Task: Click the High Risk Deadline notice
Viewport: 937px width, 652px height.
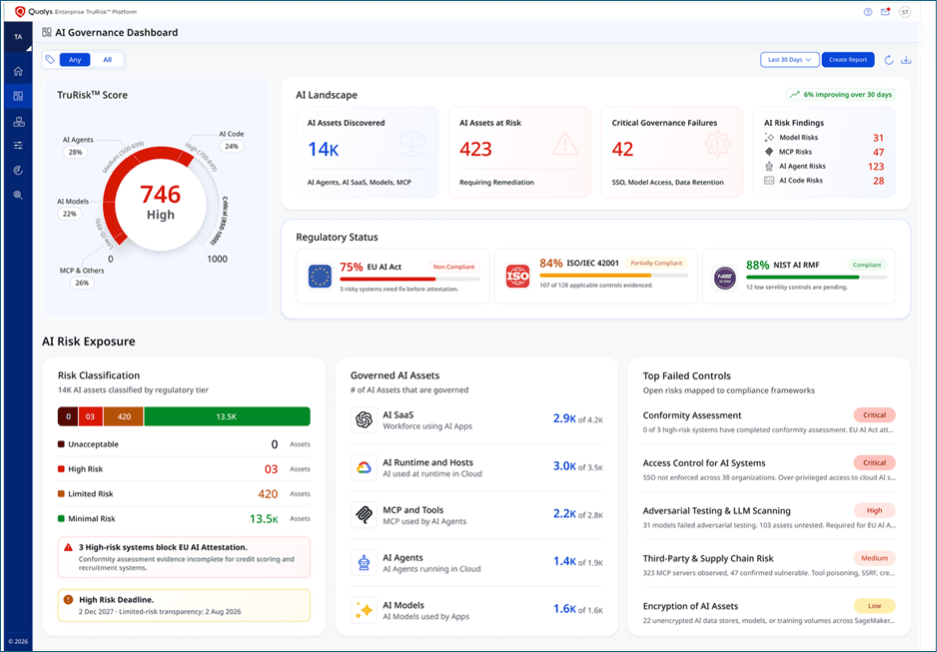Action: click(x=184, y=605)
